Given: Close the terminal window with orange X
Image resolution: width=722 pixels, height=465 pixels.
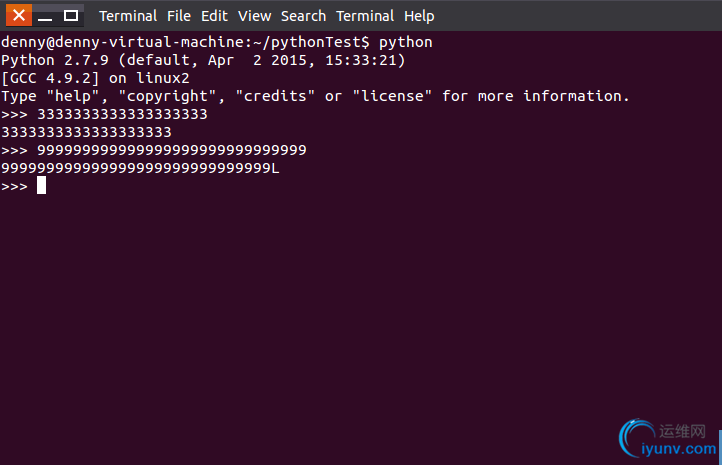Looking at the screenshot, I should tap(19, 16).
